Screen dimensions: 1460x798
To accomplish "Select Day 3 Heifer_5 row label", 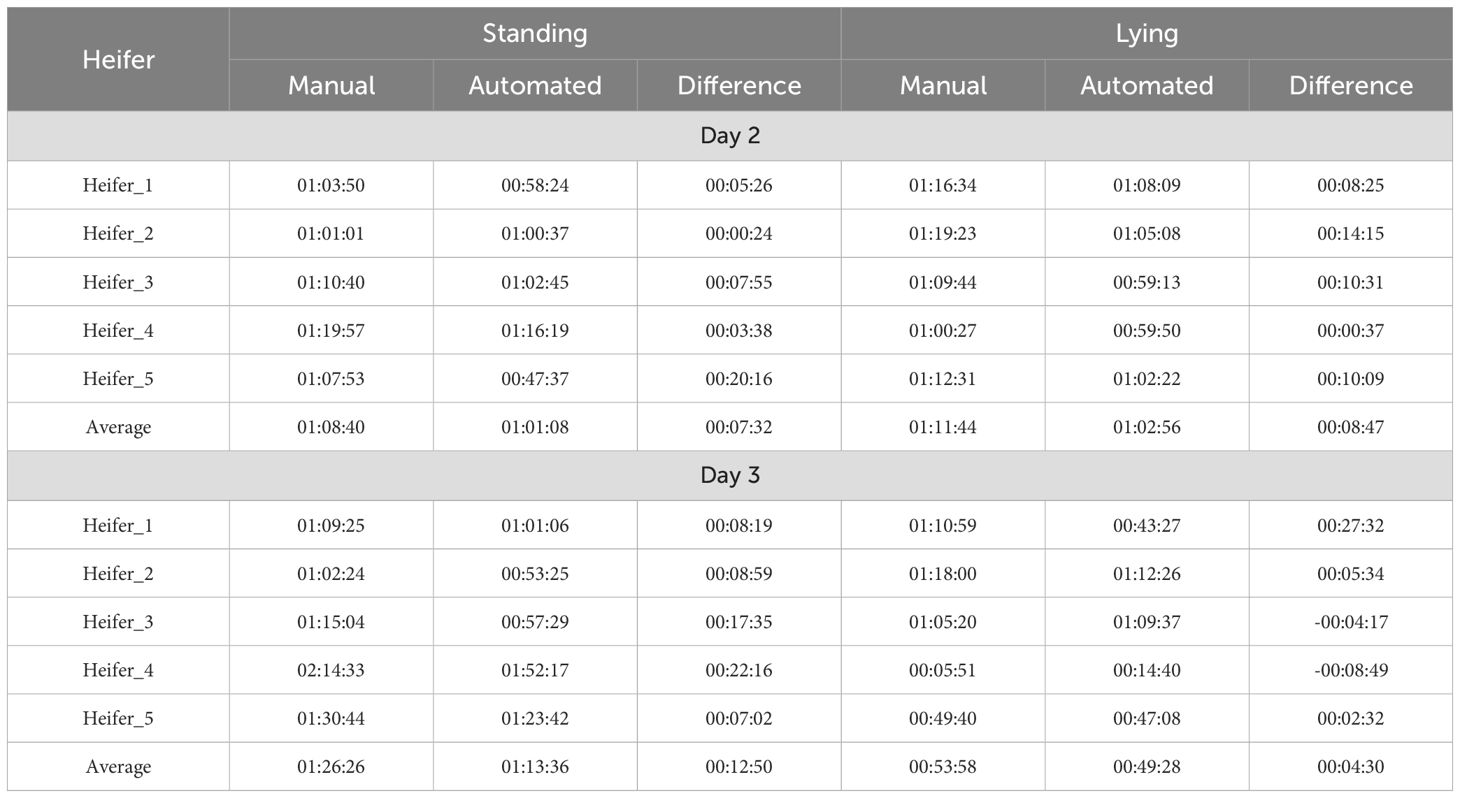I will (x=118, y=718).
